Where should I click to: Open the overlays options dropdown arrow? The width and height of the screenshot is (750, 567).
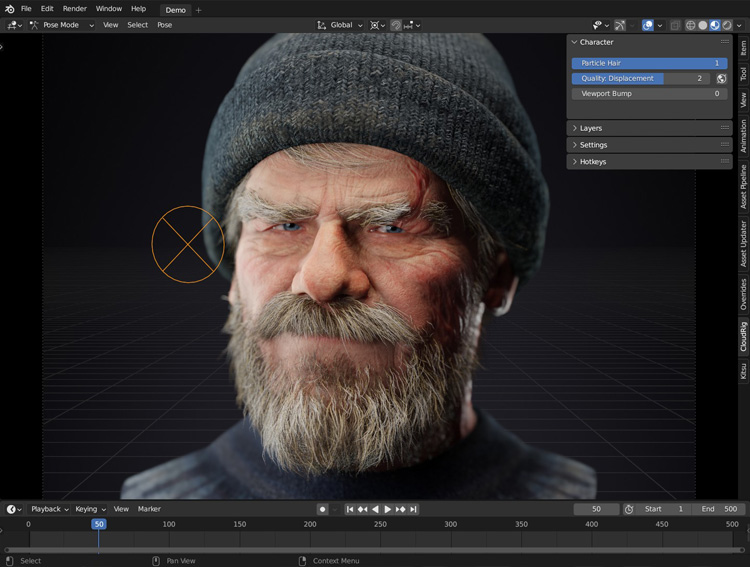[660, 25]
